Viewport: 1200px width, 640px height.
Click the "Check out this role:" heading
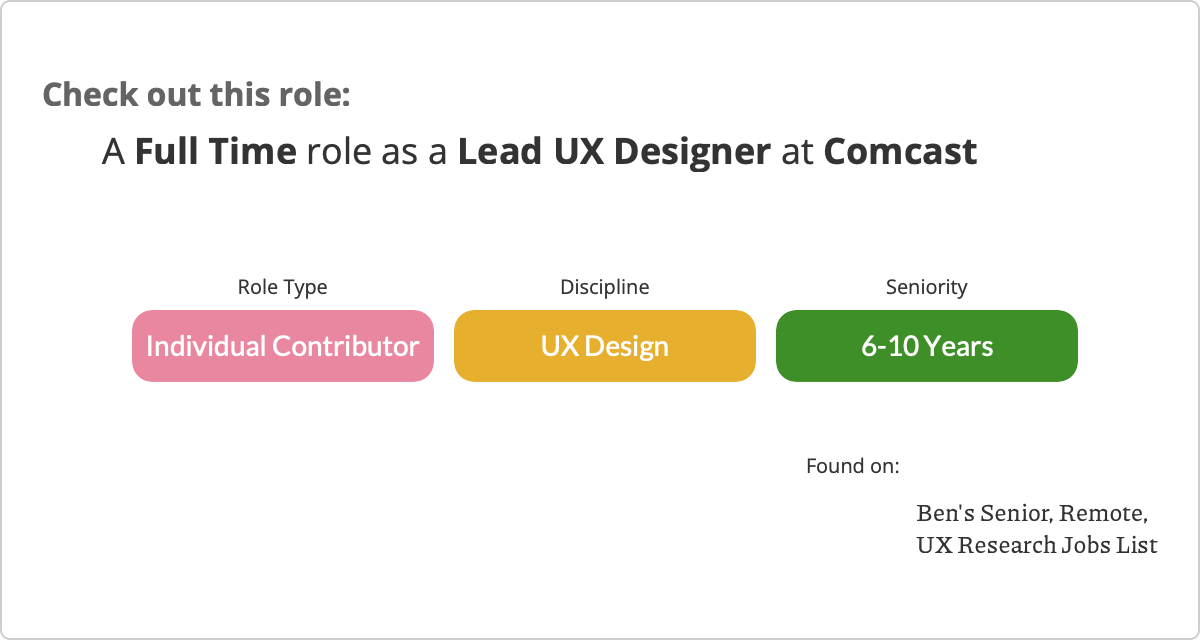[x=196, y=95]
